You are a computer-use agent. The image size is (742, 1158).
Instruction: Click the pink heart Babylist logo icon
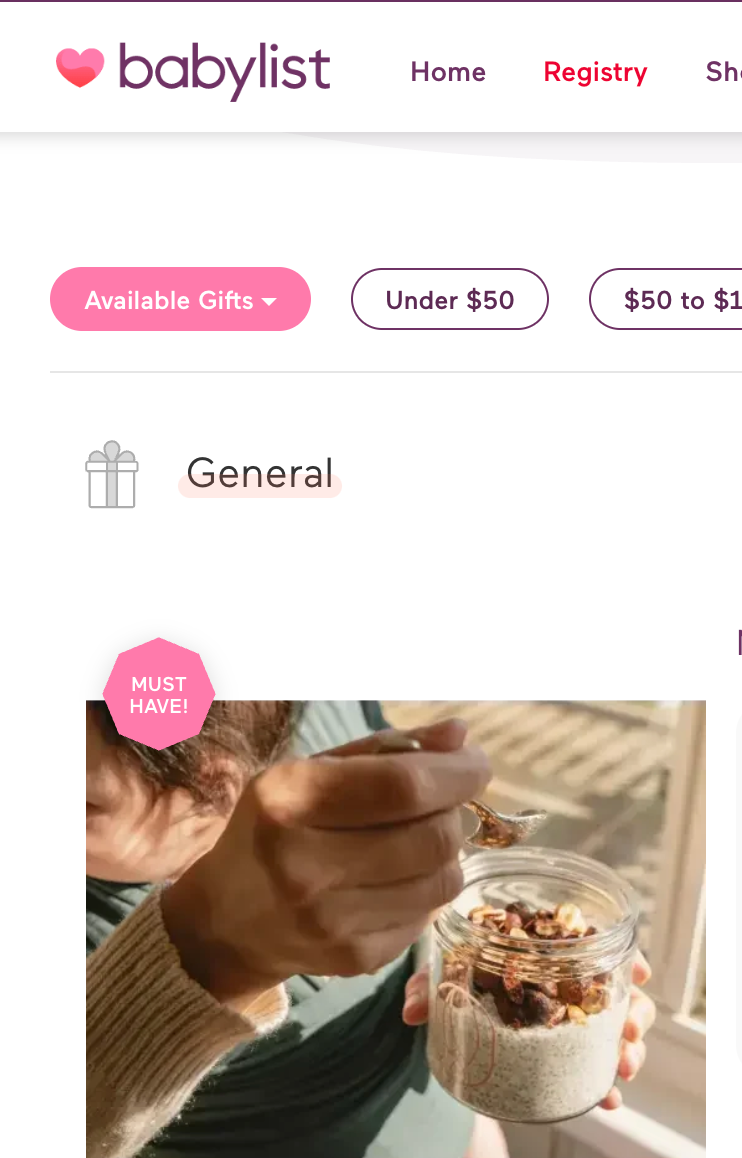tap(80, 68)
